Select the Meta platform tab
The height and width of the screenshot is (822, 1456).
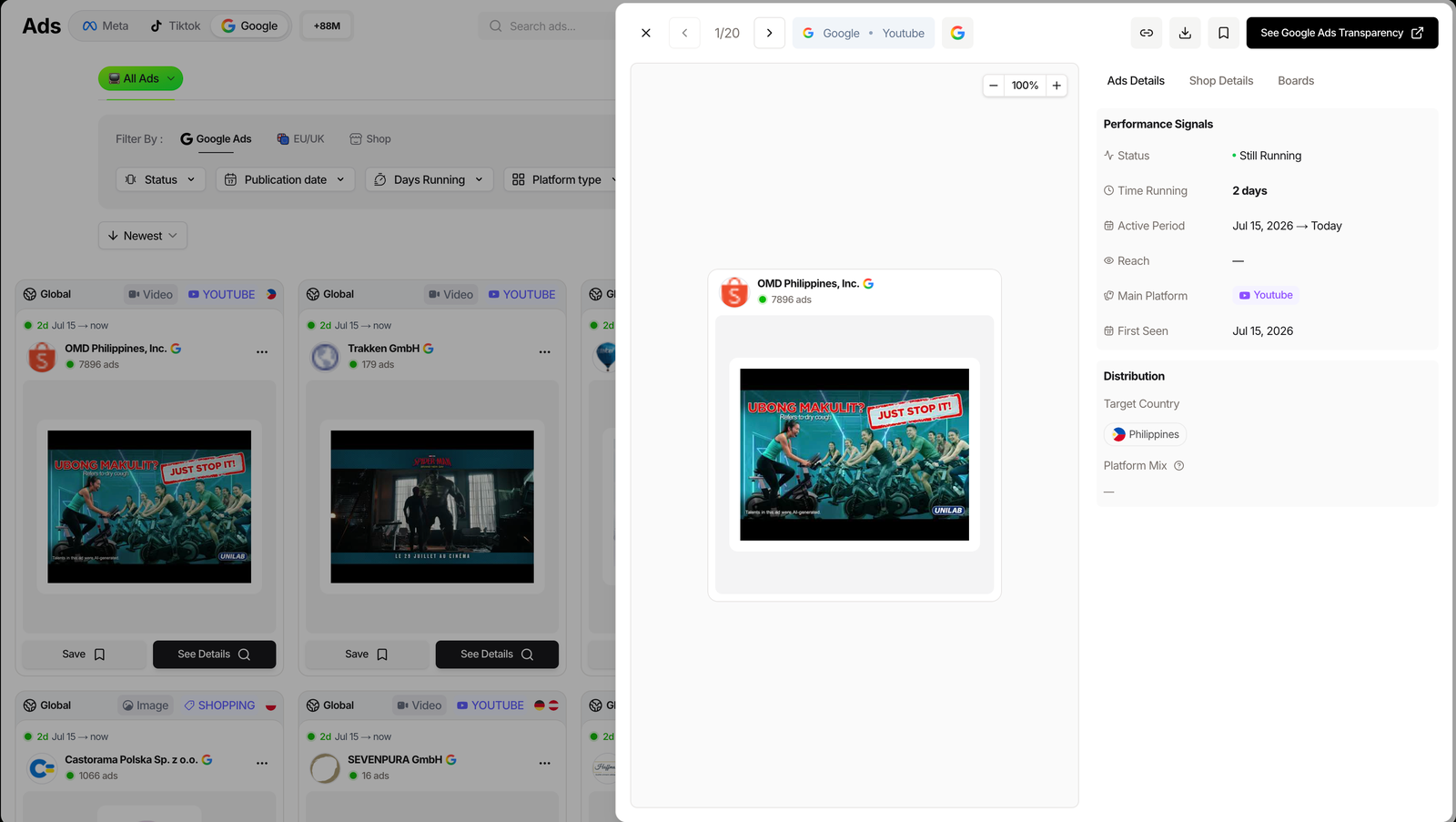(106, 25)
